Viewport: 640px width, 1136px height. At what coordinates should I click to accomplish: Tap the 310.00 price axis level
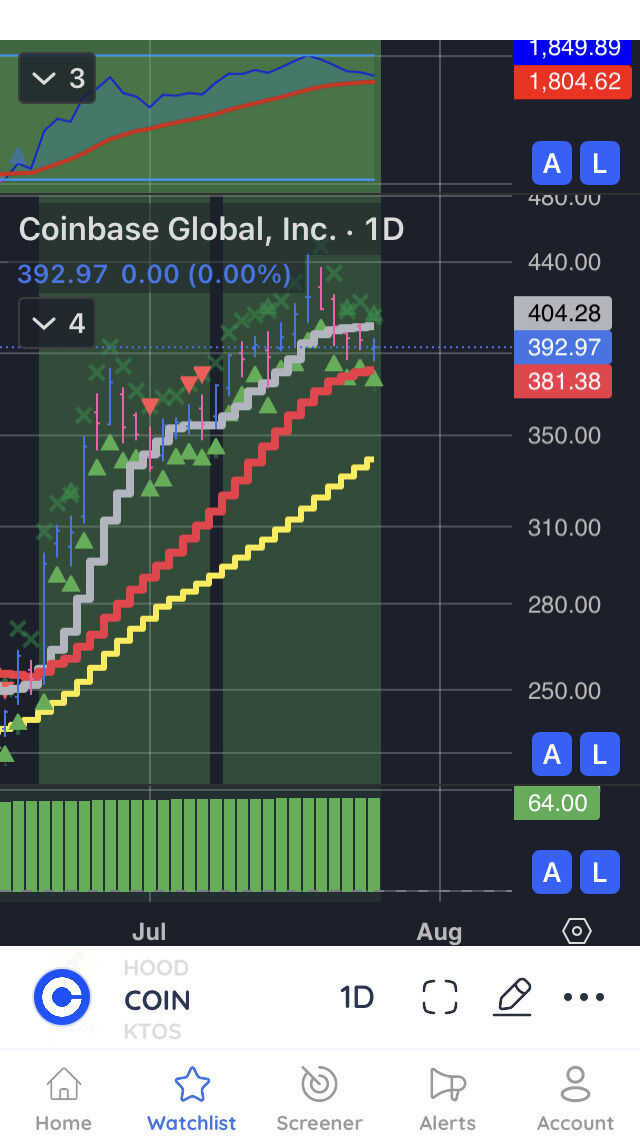(565, 527)
